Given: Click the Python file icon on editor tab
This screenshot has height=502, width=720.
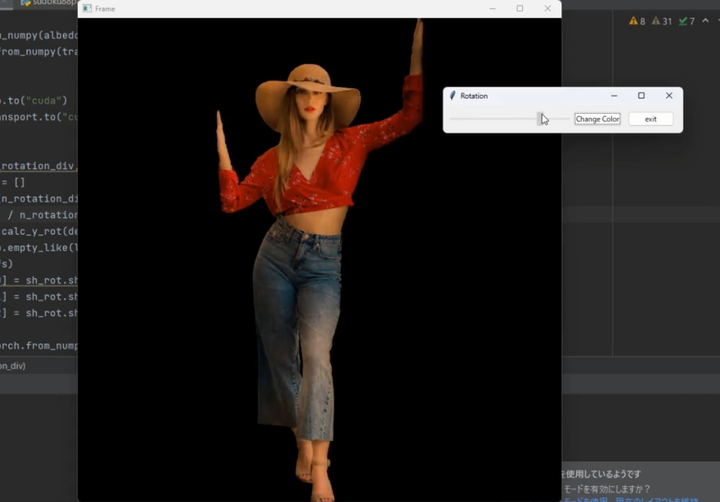Looking at the screenshot, I should click(26, 3).
